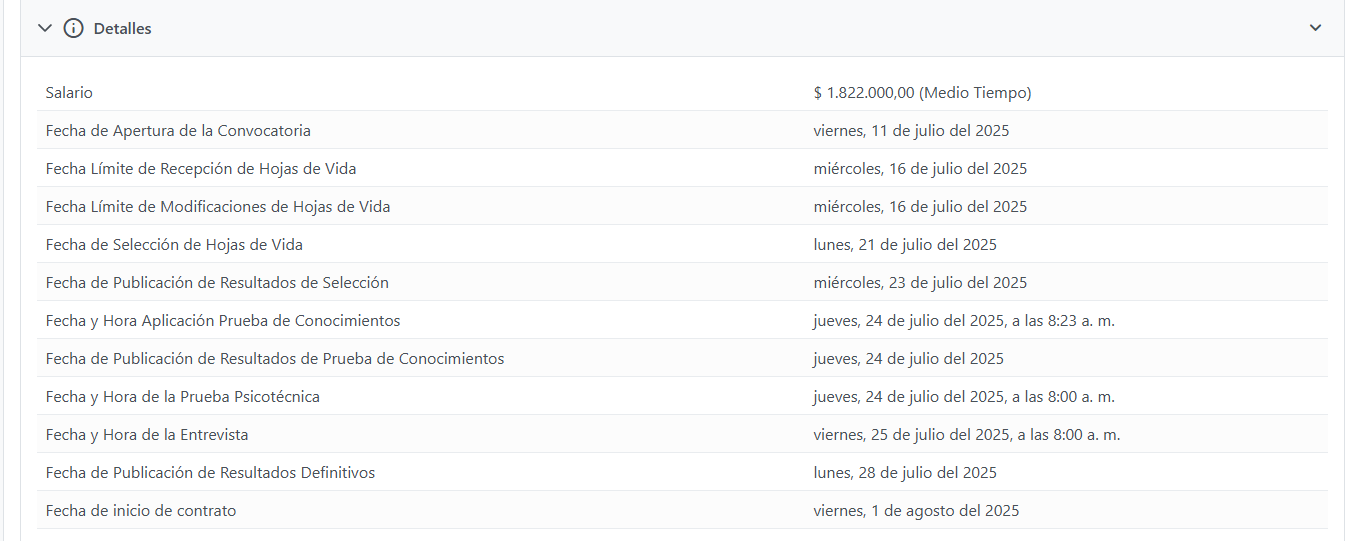The width and height of the screenshot is (1361, 541).
Task: Click the date viernes, 11 de julio del 2025
Action: 911,131
